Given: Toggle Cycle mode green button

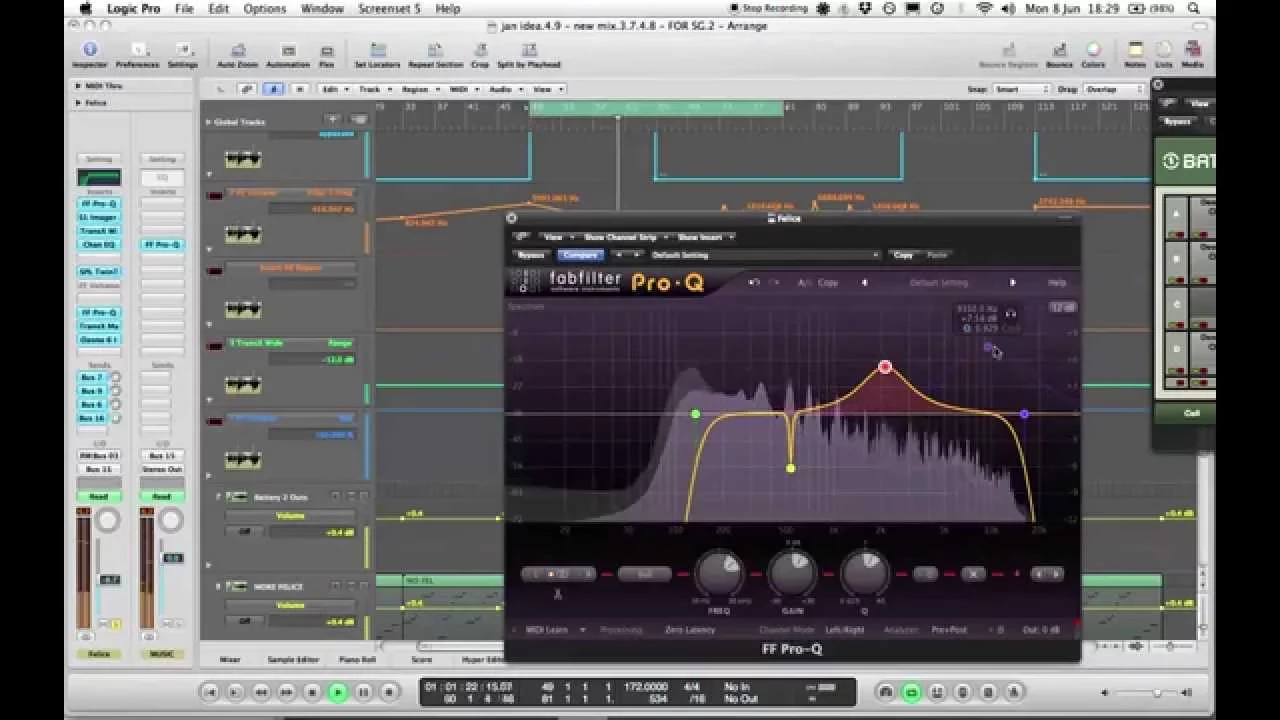Looking at the screenshot, I should [911, 691].
